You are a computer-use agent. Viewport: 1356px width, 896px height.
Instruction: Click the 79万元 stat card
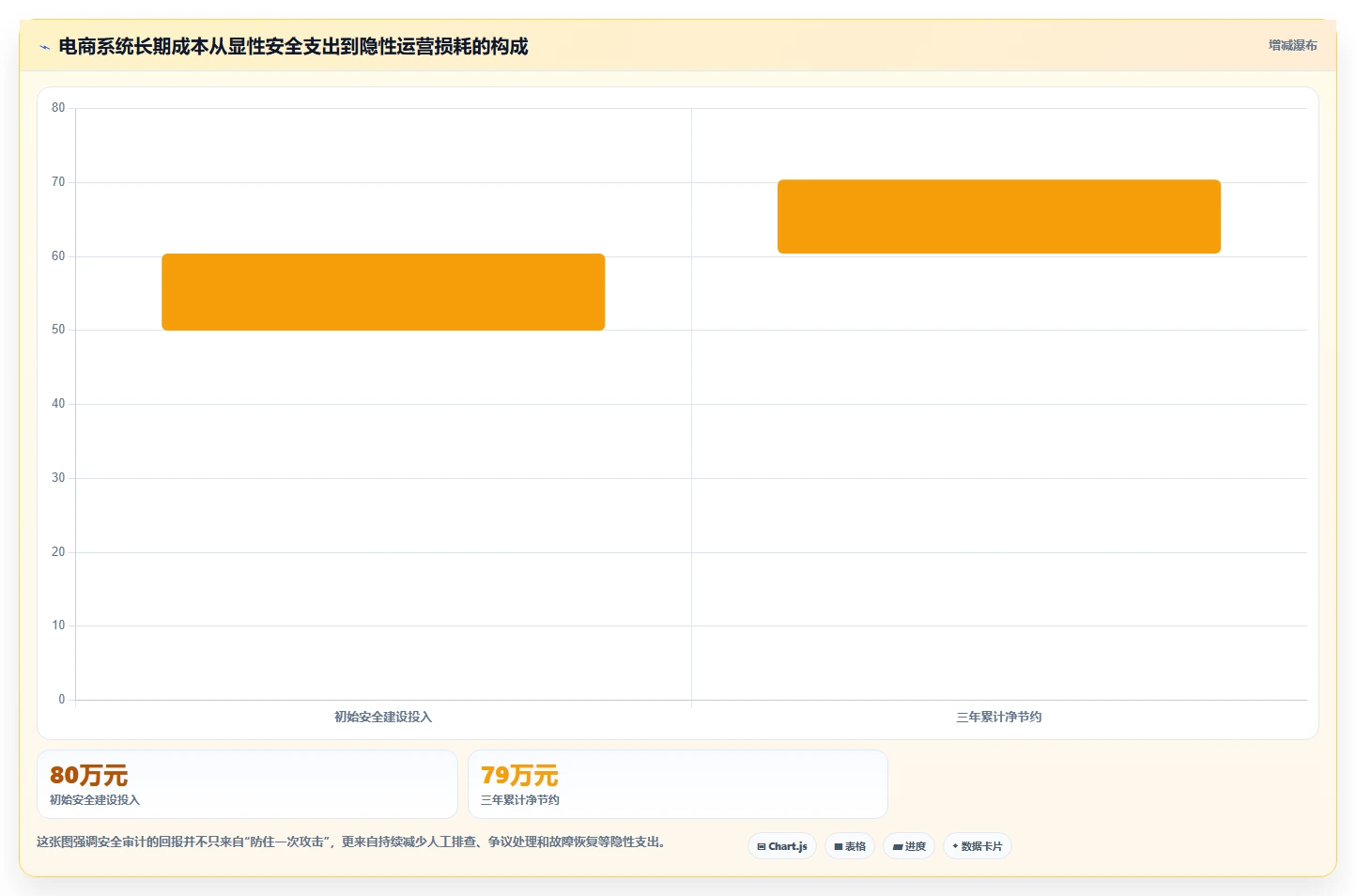pos(678,784)
